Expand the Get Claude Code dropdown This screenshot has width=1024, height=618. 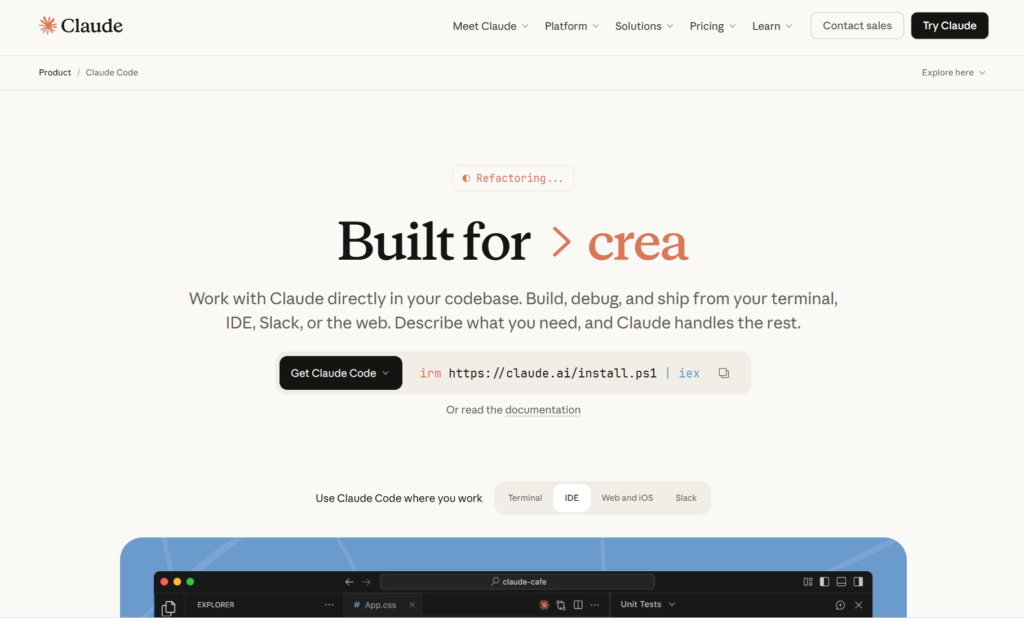pyautogui.click(x=340, y=372)
